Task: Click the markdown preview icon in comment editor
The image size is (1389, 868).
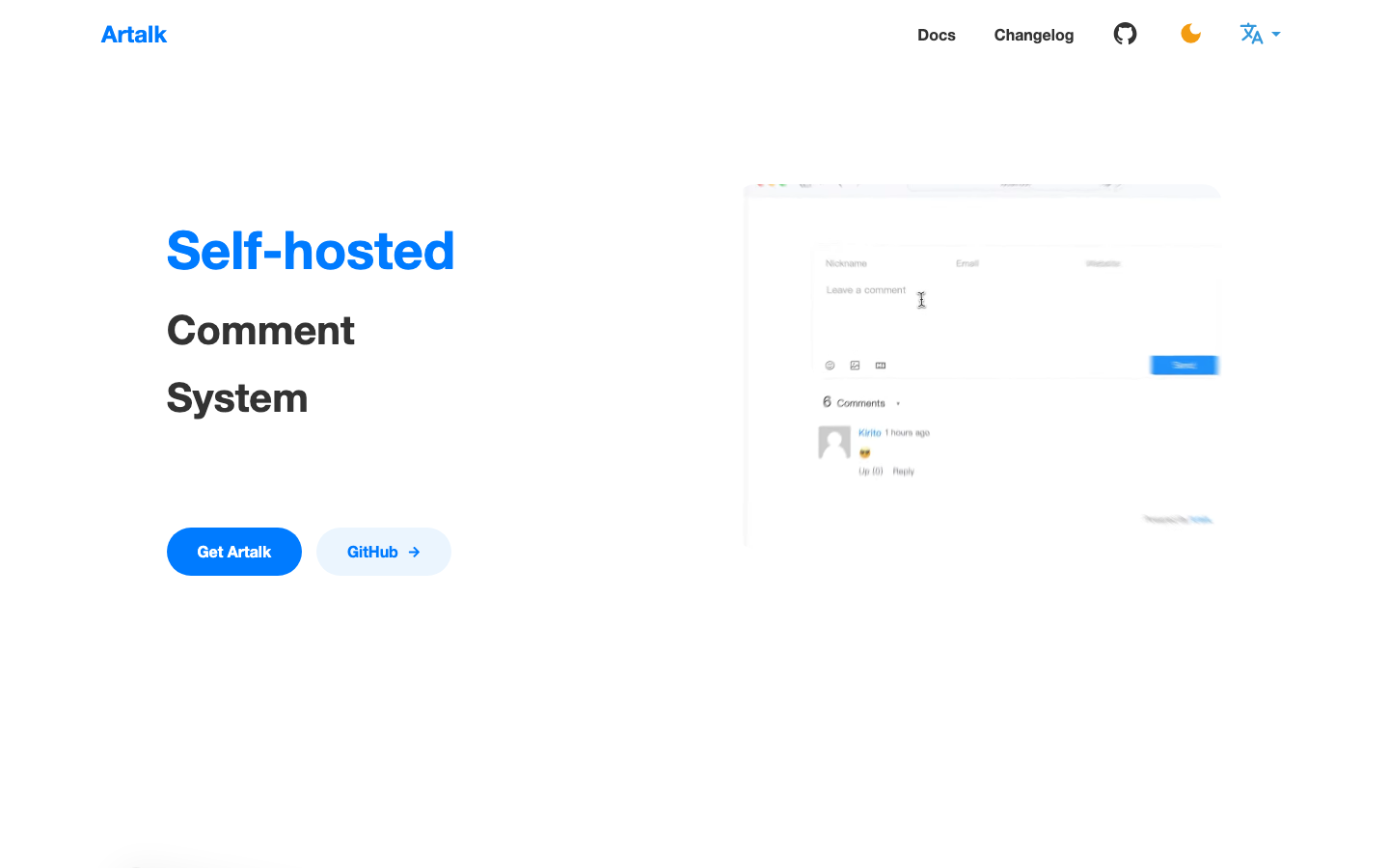Action: click(881, 366)
